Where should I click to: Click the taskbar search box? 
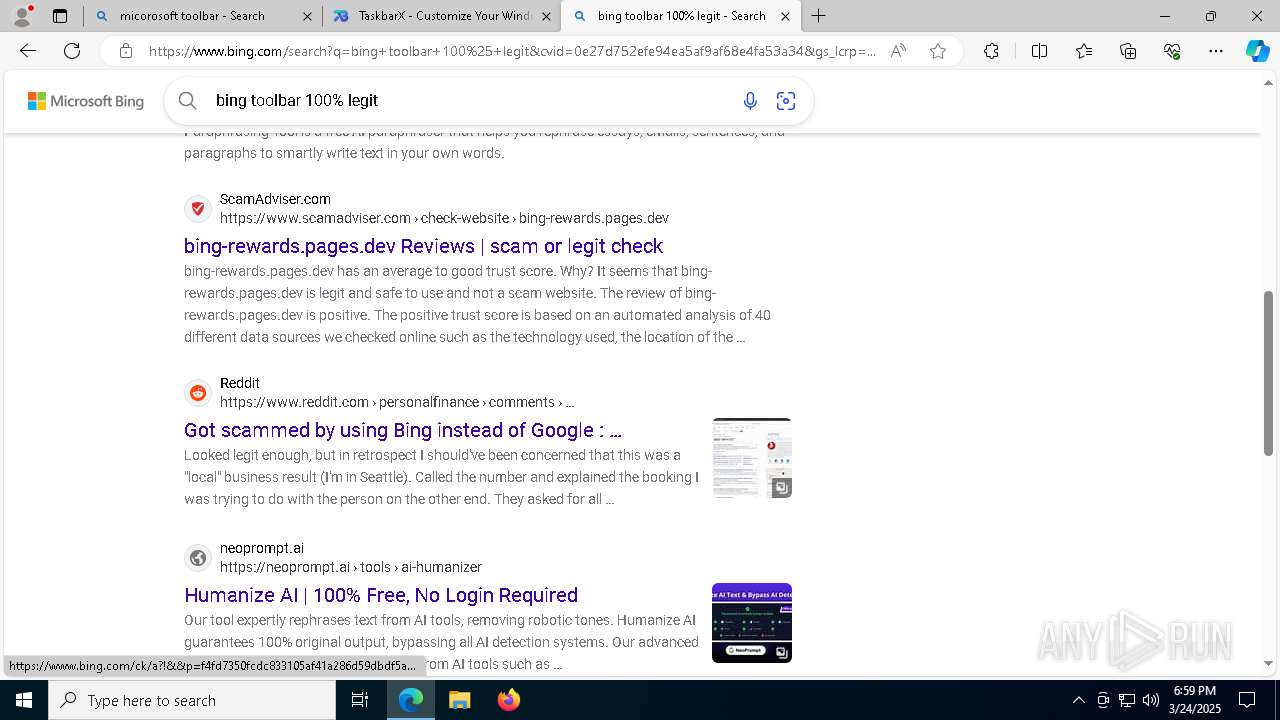(192, 700)
